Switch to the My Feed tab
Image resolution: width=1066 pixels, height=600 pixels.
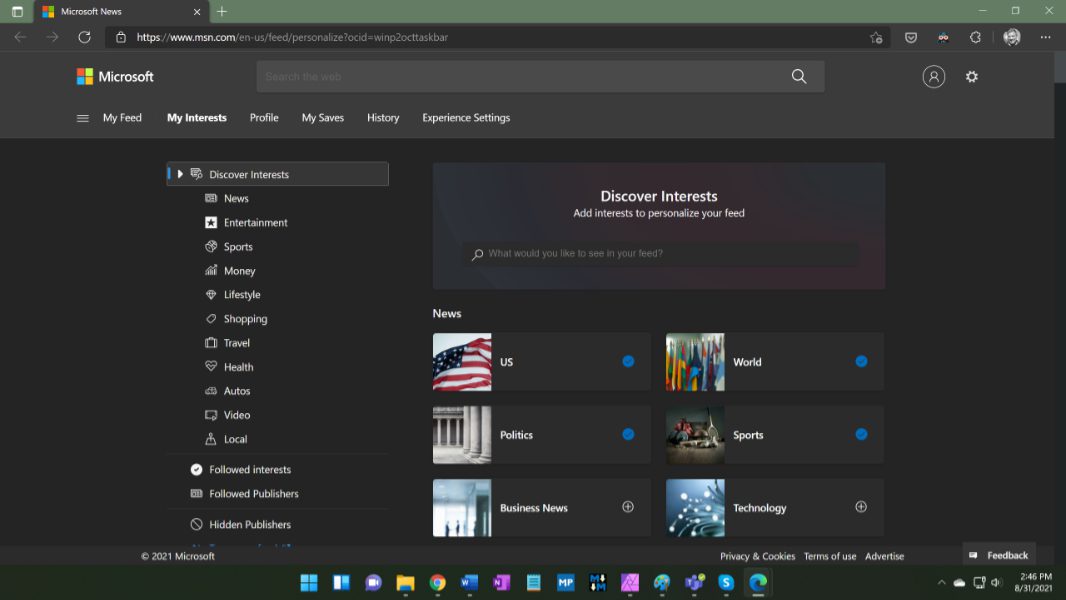pyautogui.click(x=122, y=118)
